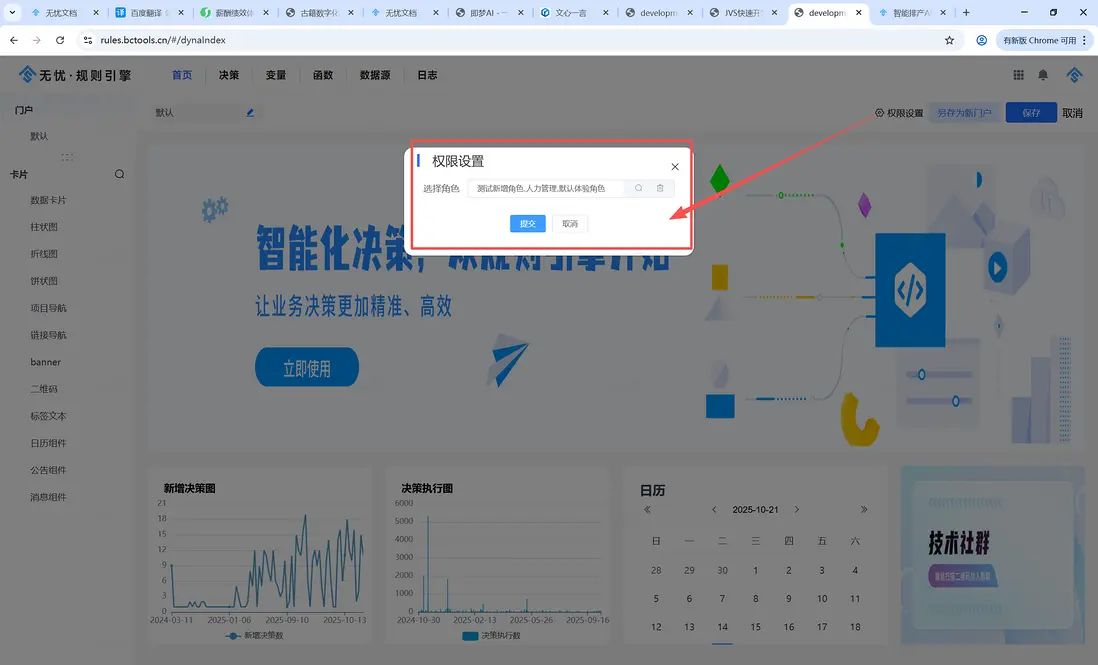Screen dimensions: 1098x665
Task: Click the apps grid icon in the header
Action: [x=1018, y=74]
